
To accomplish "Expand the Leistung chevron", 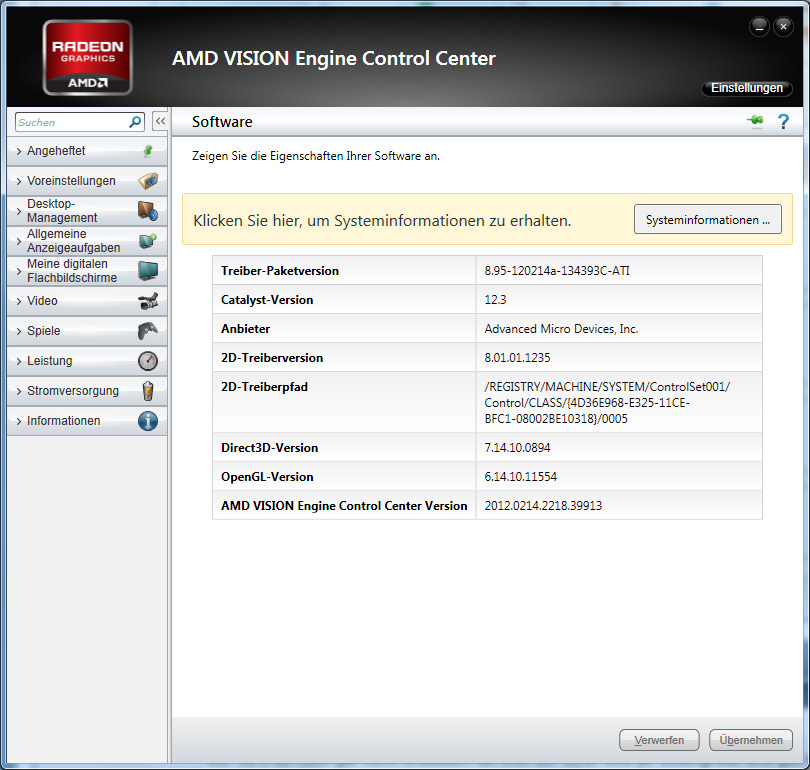I will (x=19, y=361).
